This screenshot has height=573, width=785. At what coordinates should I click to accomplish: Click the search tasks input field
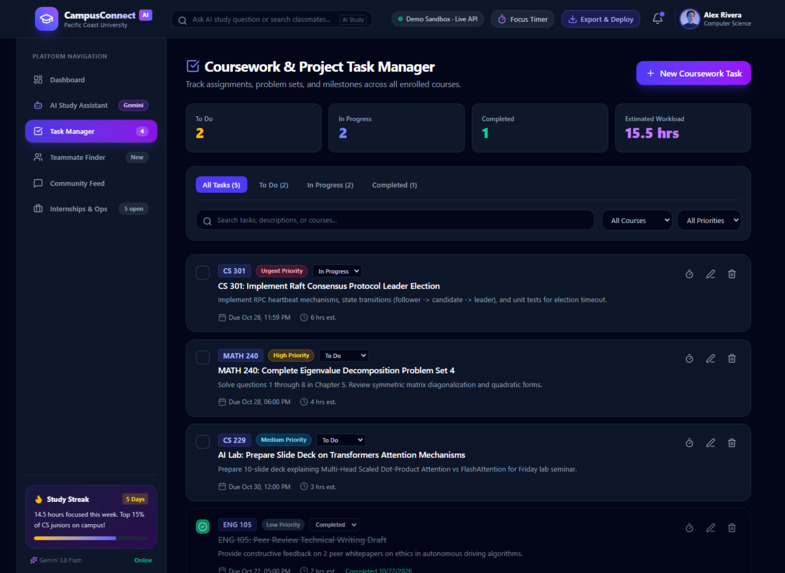click(395, 220)
